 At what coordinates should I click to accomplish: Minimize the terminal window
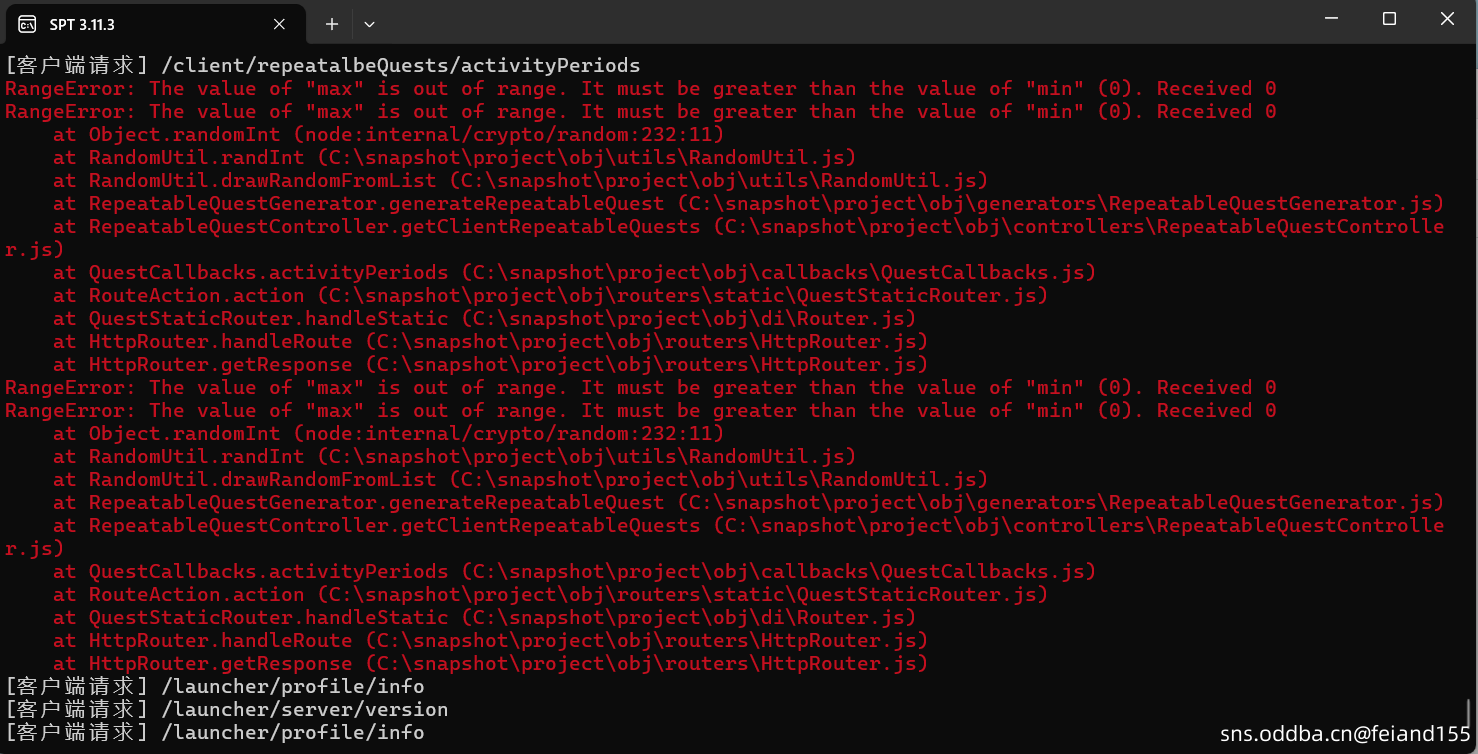pos(1331,19)
